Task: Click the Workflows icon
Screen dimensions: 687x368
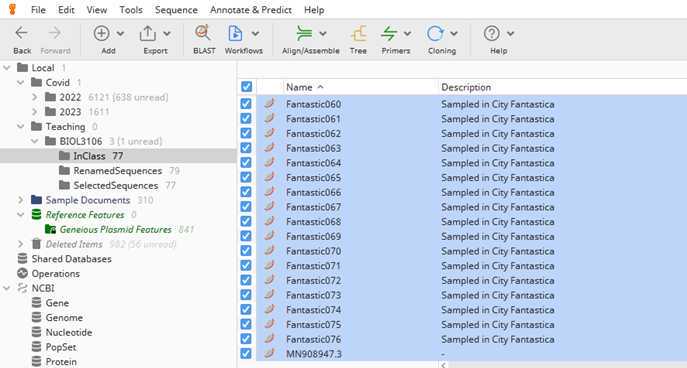Action: pos(235,33)
